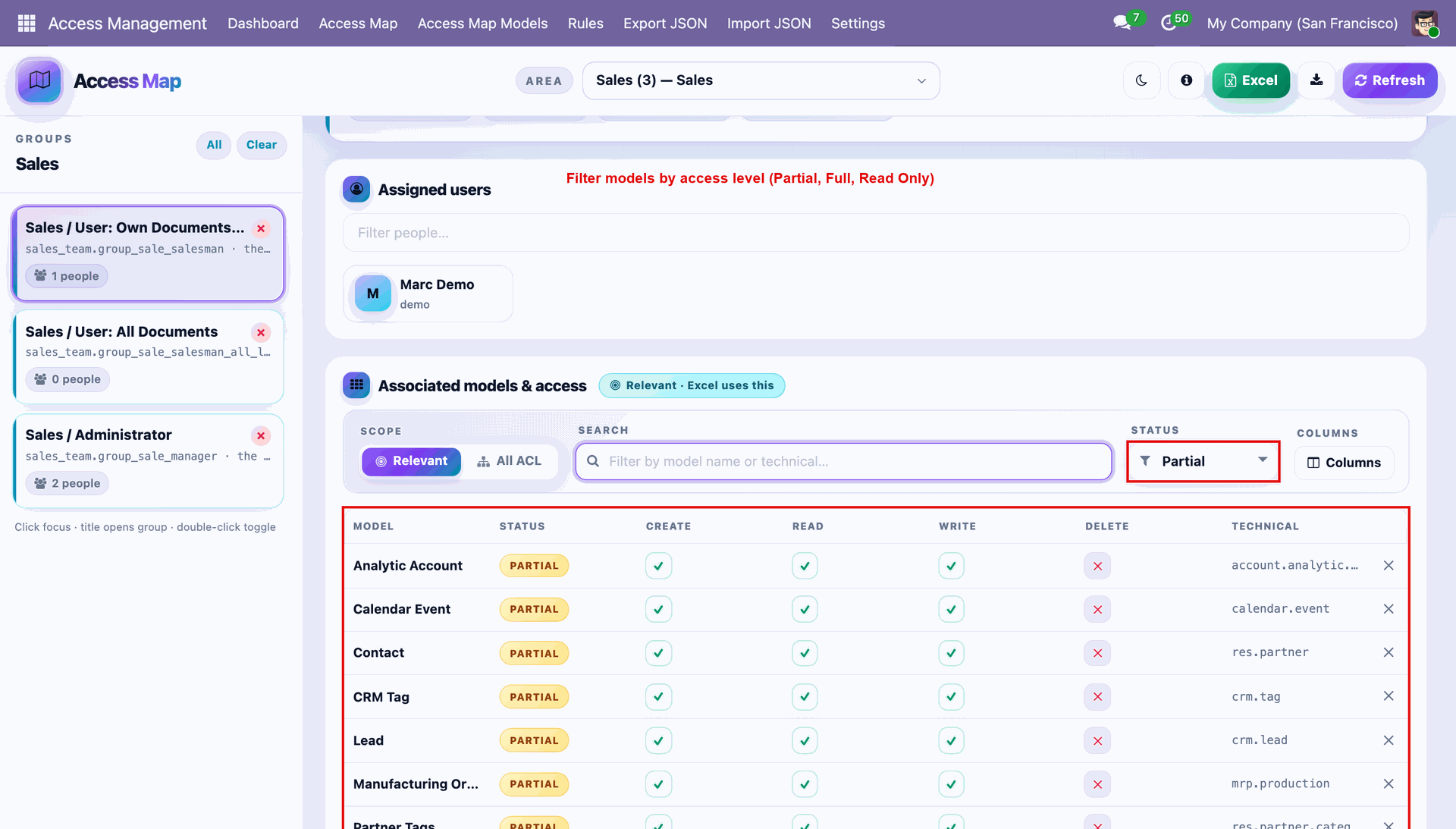The height and width of the screenshot is (829, 1456).
Task: Click the Associated models grid icon
Action: click(356, 385)
